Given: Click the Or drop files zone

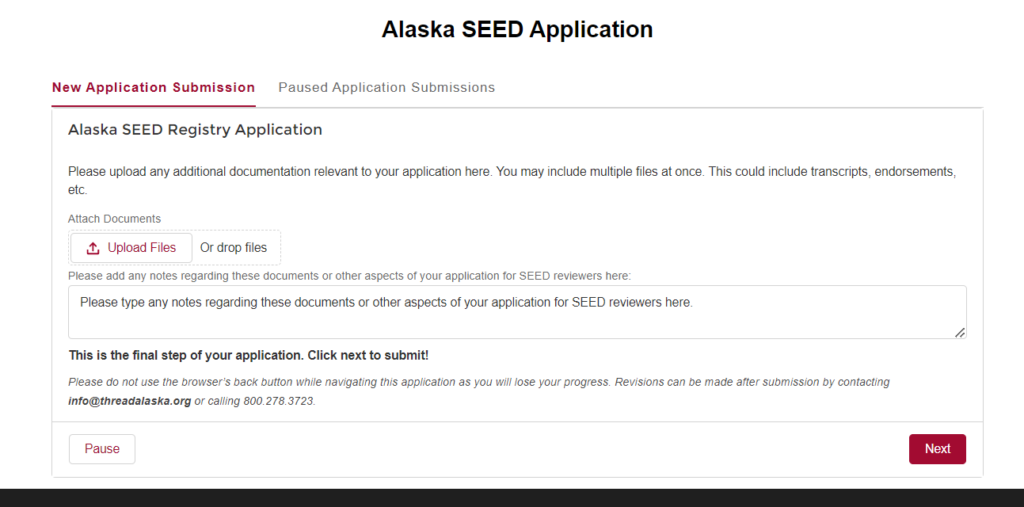Looking at the screenshot, I should pos(233,248).
